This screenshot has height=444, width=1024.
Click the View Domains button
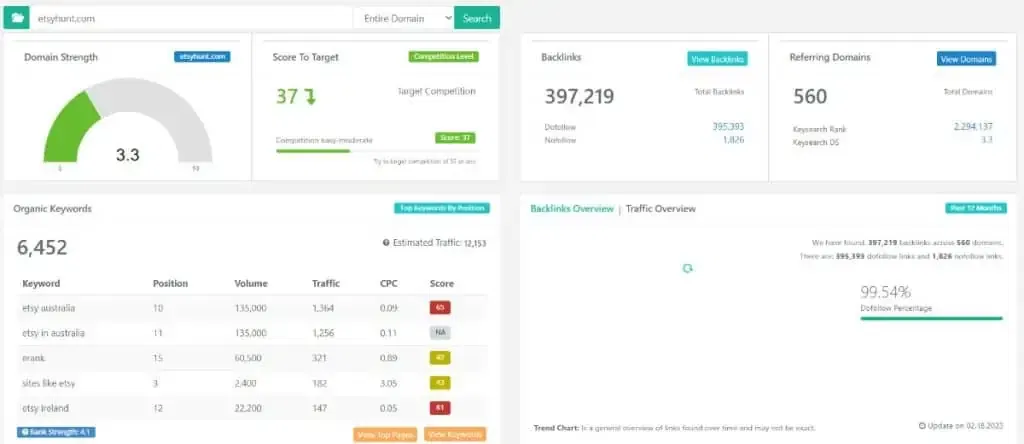click(x=966, y=59)
